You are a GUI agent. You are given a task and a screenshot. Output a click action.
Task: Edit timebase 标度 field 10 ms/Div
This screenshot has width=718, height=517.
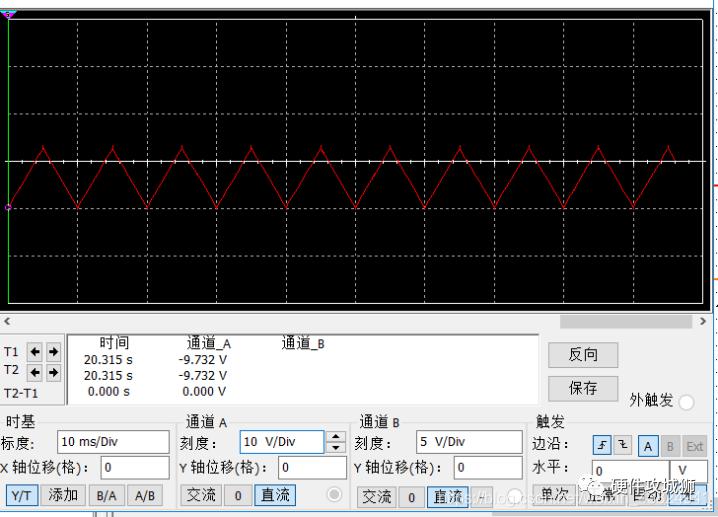click(113, 442)
